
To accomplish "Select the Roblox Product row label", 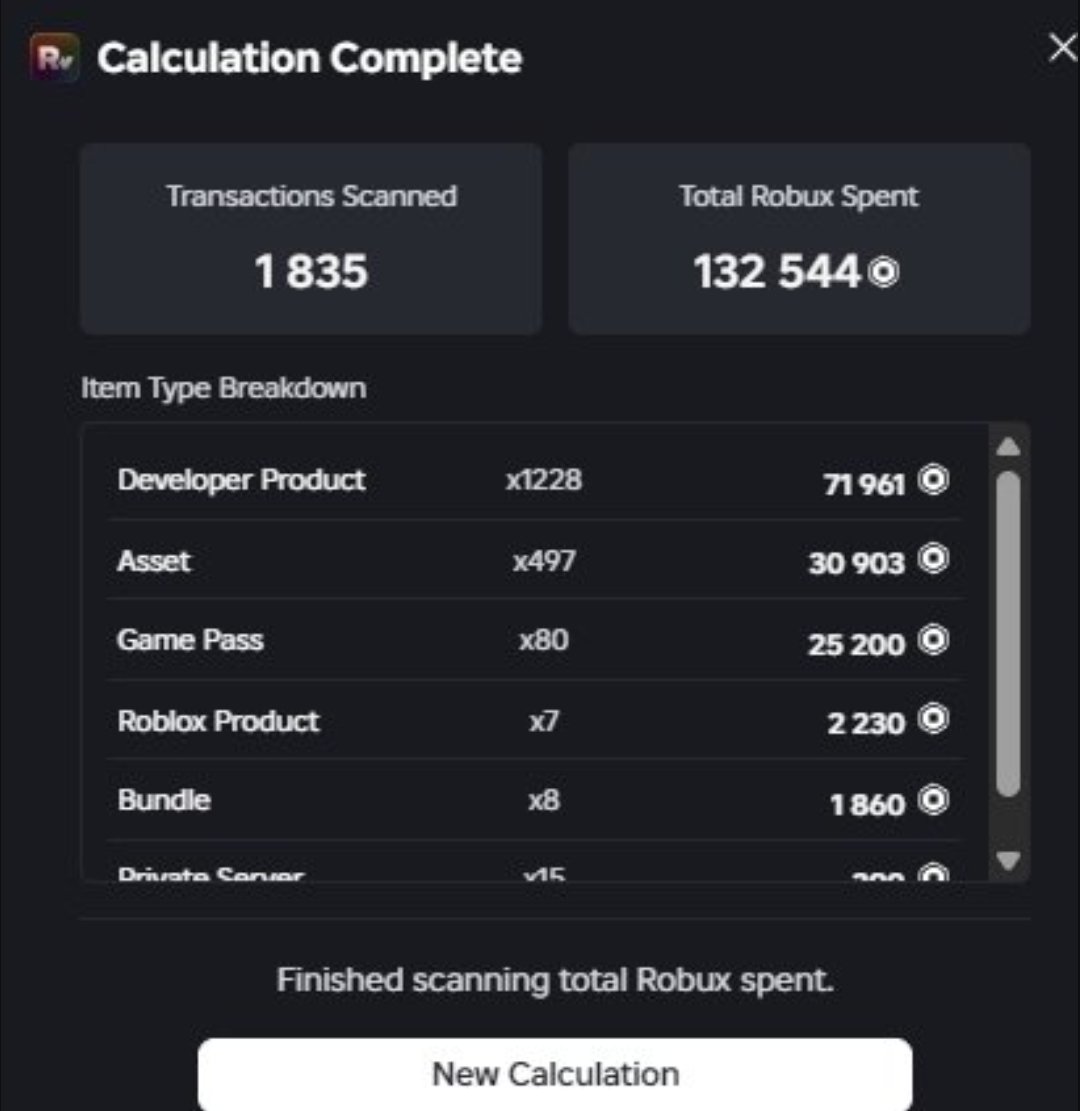I will coord(218,721).
